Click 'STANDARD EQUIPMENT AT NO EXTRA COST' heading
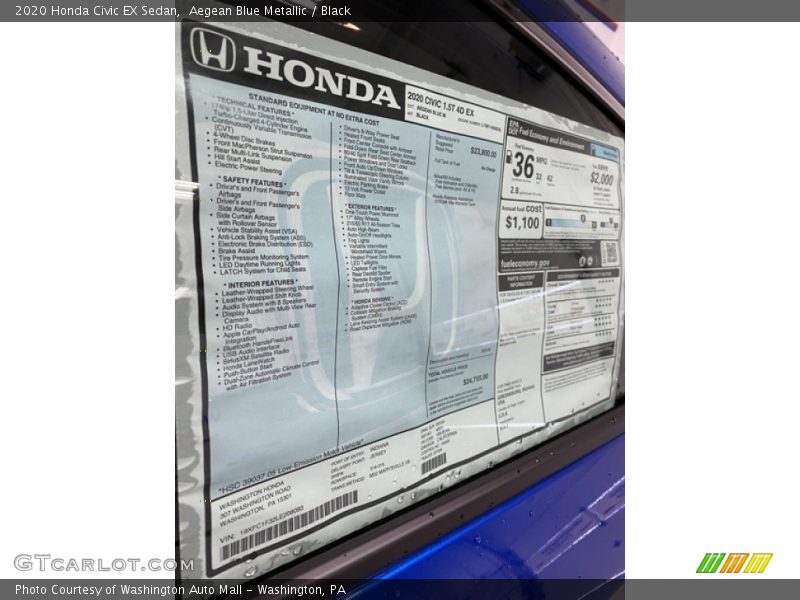The height and width of the screenshot is (600, 800). tap(313, 109)
